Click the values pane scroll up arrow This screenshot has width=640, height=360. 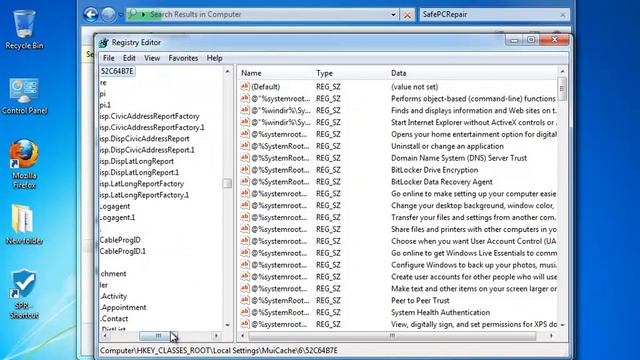pos(562,71)
